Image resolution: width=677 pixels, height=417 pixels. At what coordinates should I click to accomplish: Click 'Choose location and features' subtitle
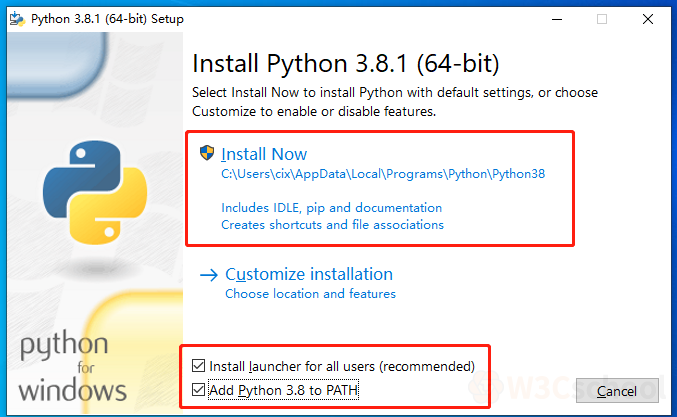(x=310, y=294)
